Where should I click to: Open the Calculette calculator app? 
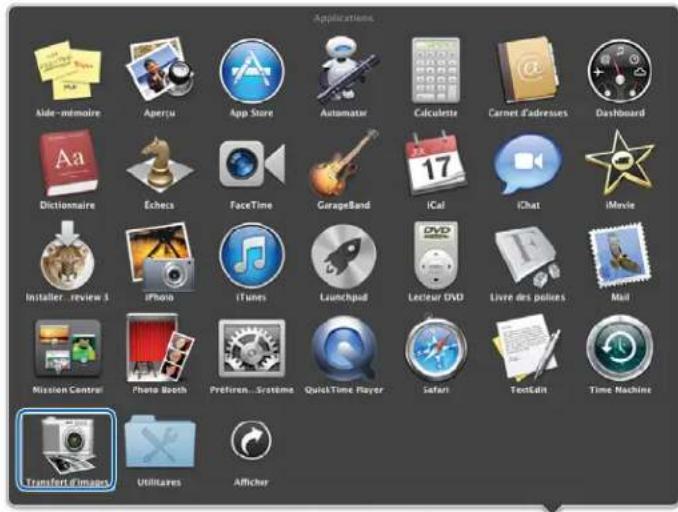click(436, 70)
